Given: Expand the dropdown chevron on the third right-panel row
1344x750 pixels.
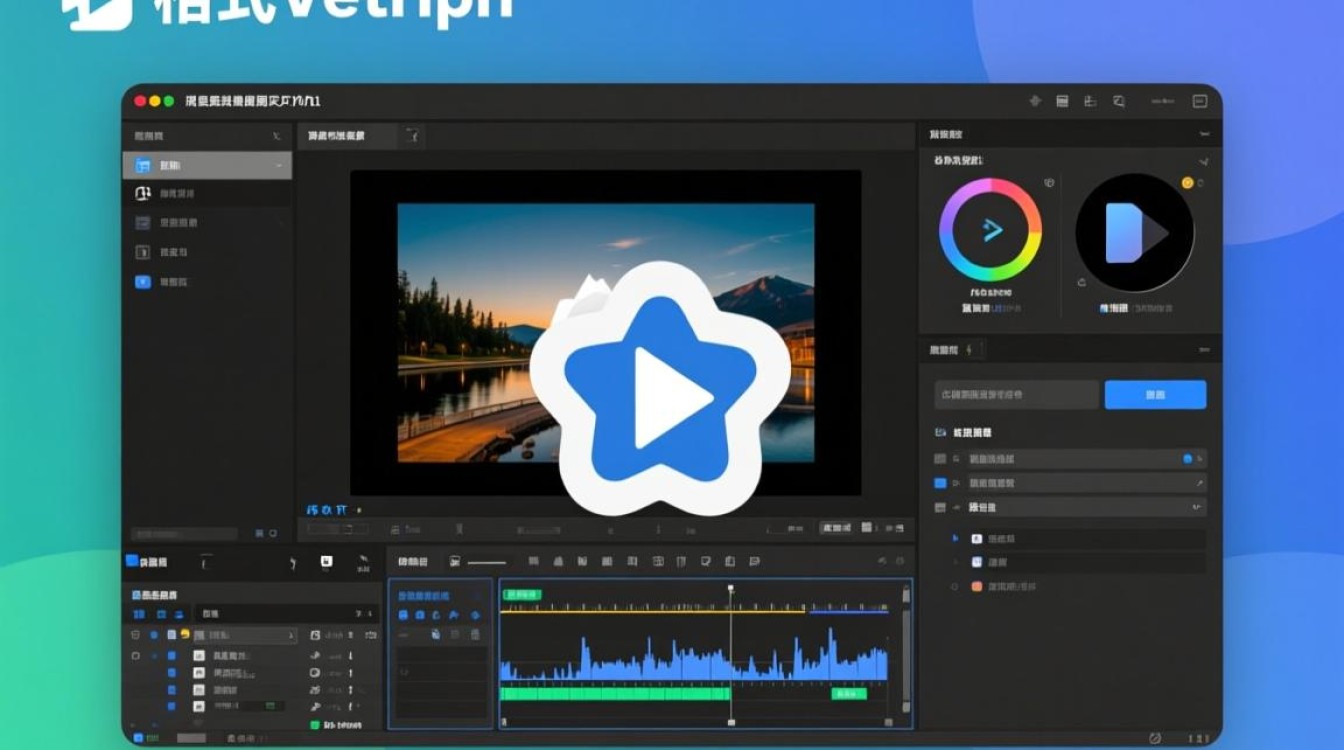Looking at the screenshot, I should tap(1196, 508).
